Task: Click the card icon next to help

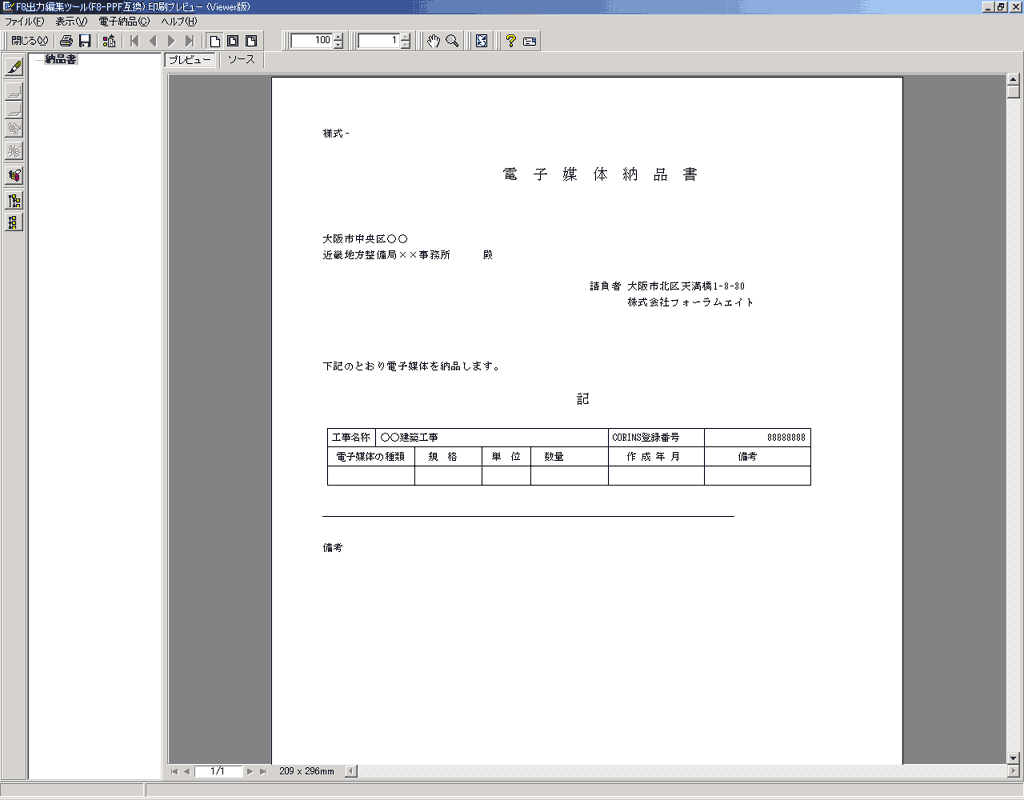Action: (x=530, y=40)
